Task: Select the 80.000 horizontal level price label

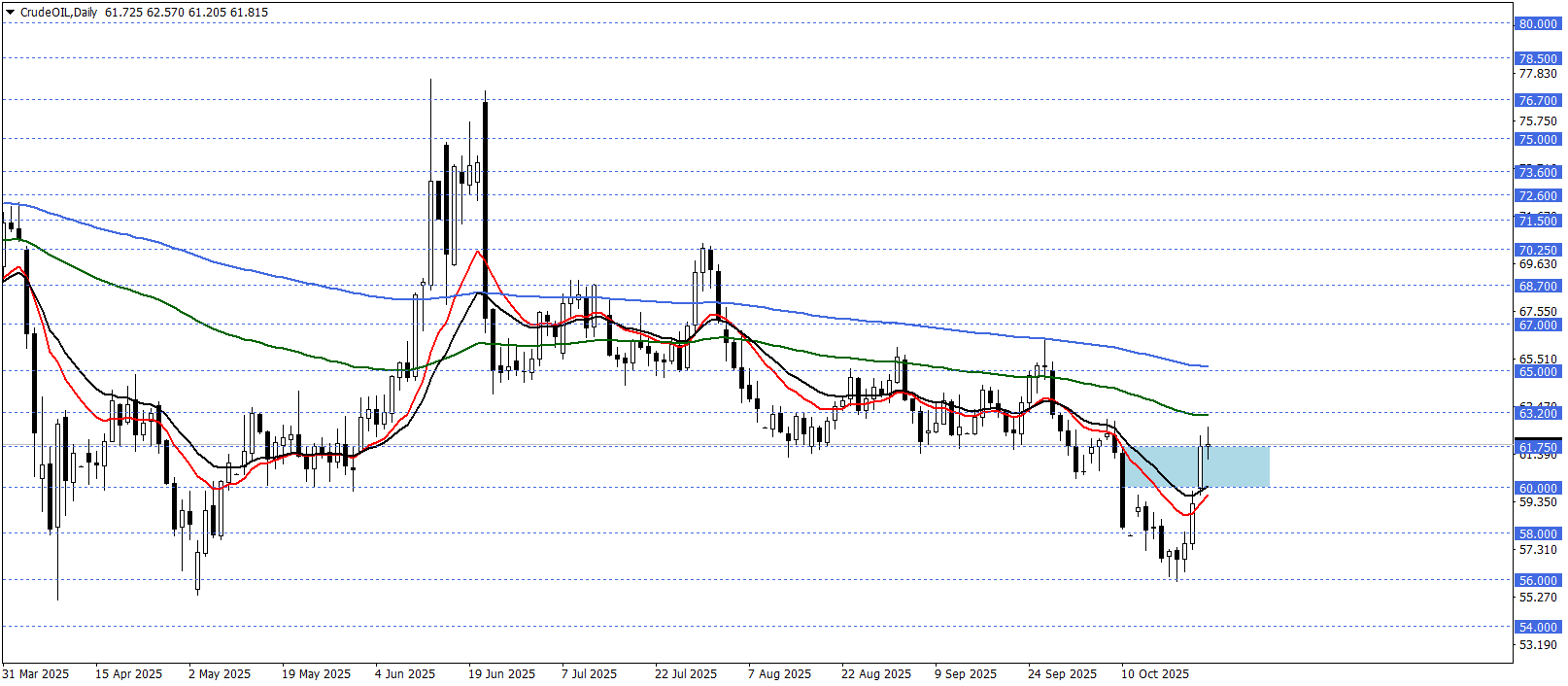Action: click(1537, 23)
